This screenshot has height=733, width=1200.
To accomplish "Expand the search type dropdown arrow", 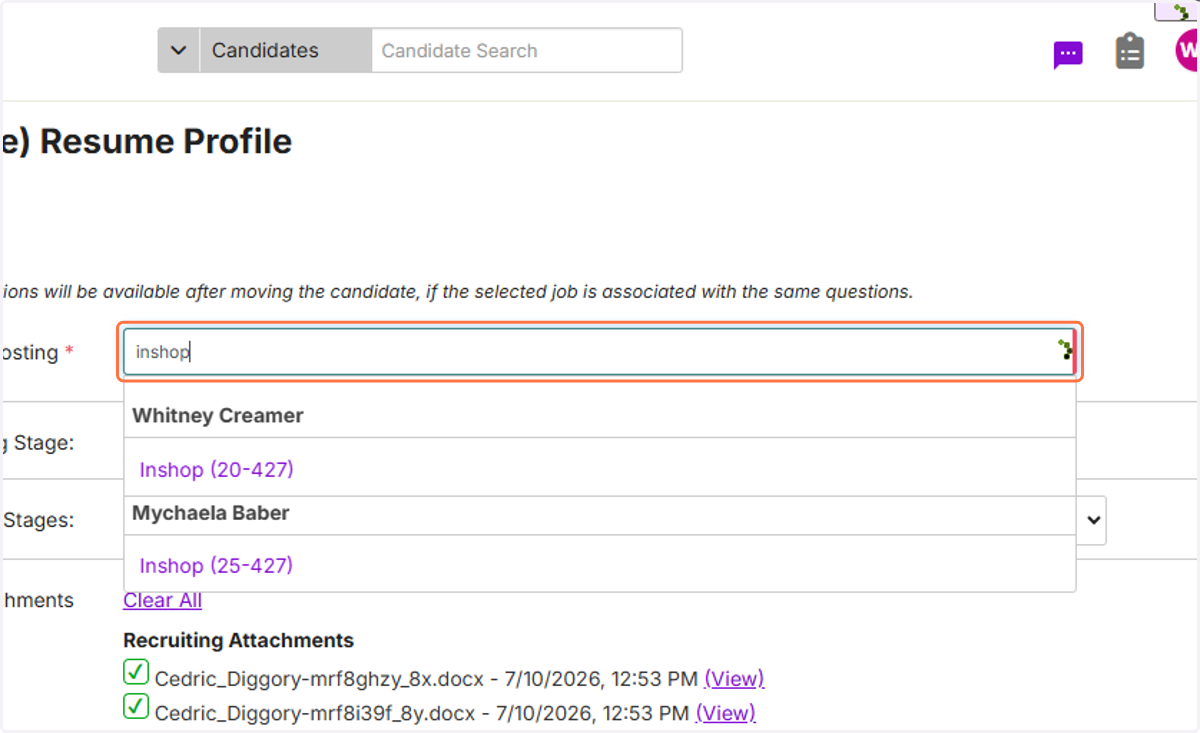I will coord(179,50).
